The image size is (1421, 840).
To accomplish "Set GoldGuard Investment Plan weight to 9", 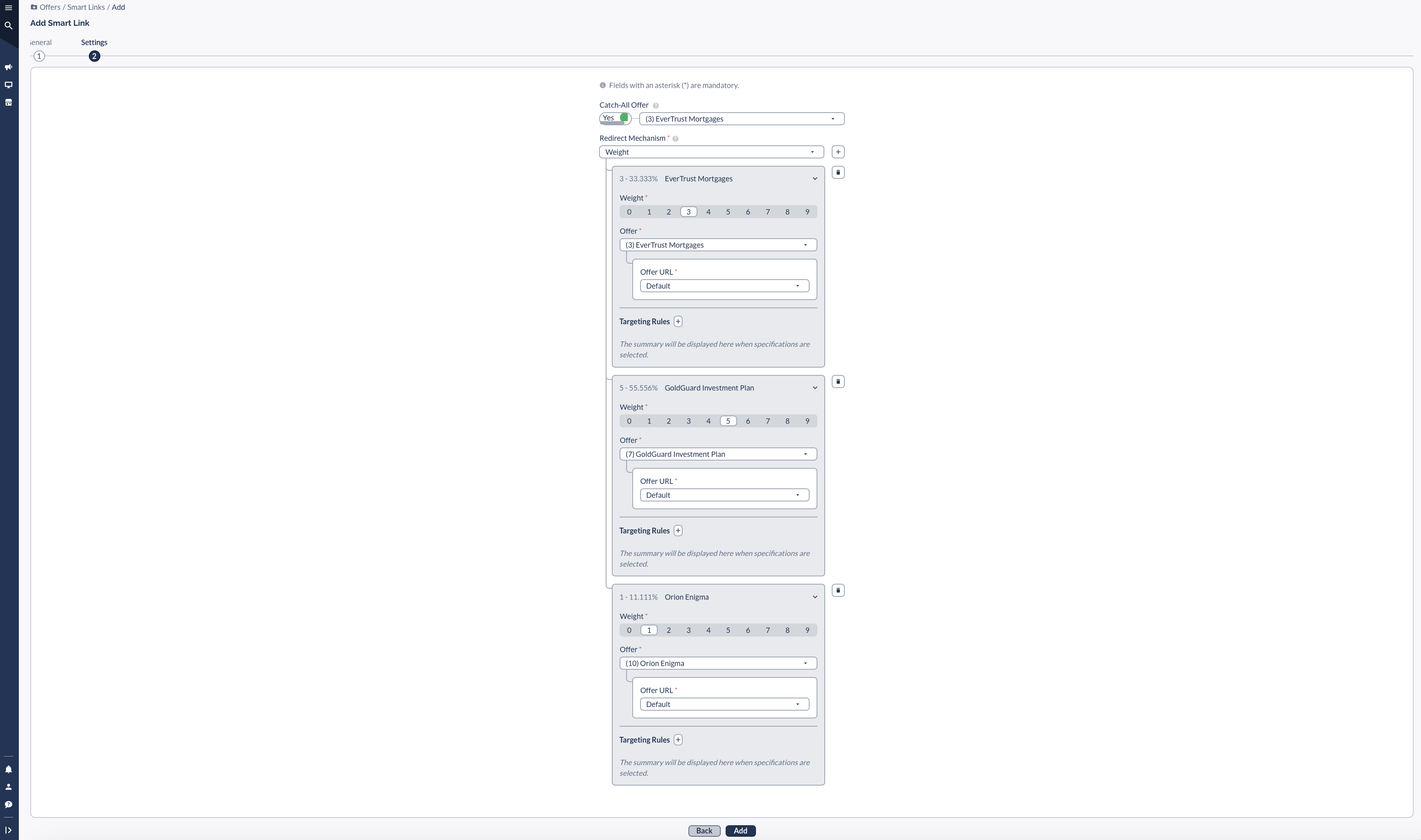I will click(x=807, y=421).
